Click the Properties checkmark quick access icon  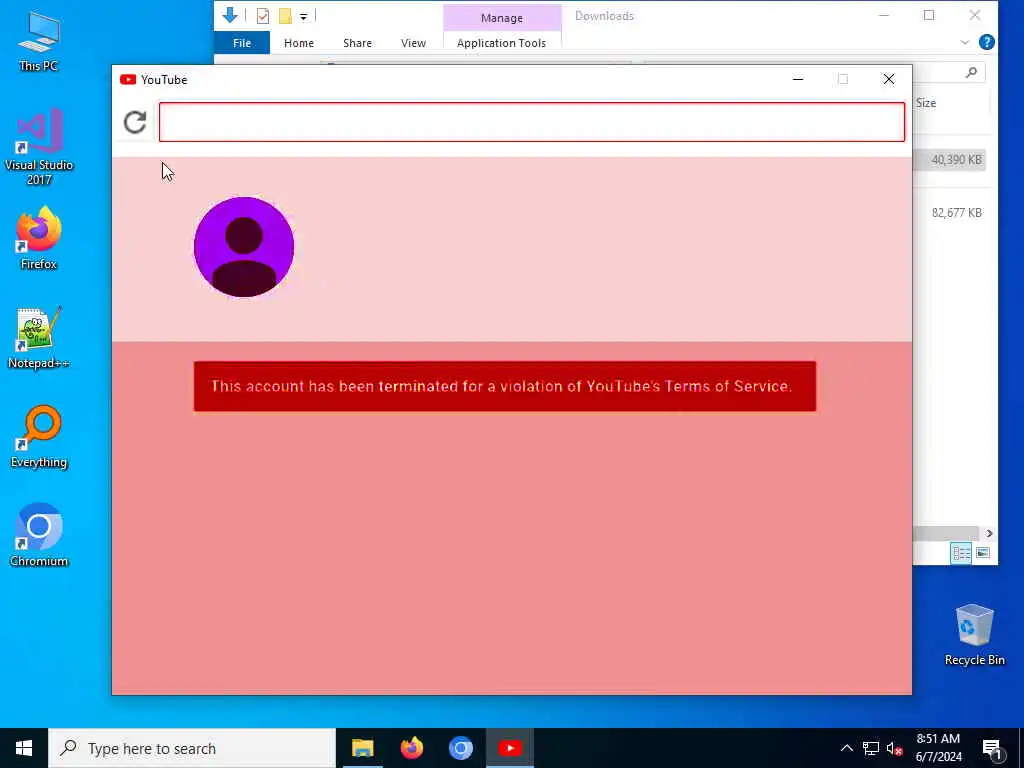(x=263, y=16)
